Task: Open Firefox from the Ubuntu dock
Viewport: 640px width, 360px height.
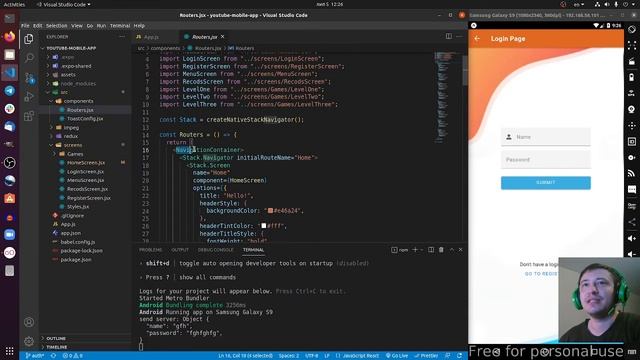Action: pos(9,37)
